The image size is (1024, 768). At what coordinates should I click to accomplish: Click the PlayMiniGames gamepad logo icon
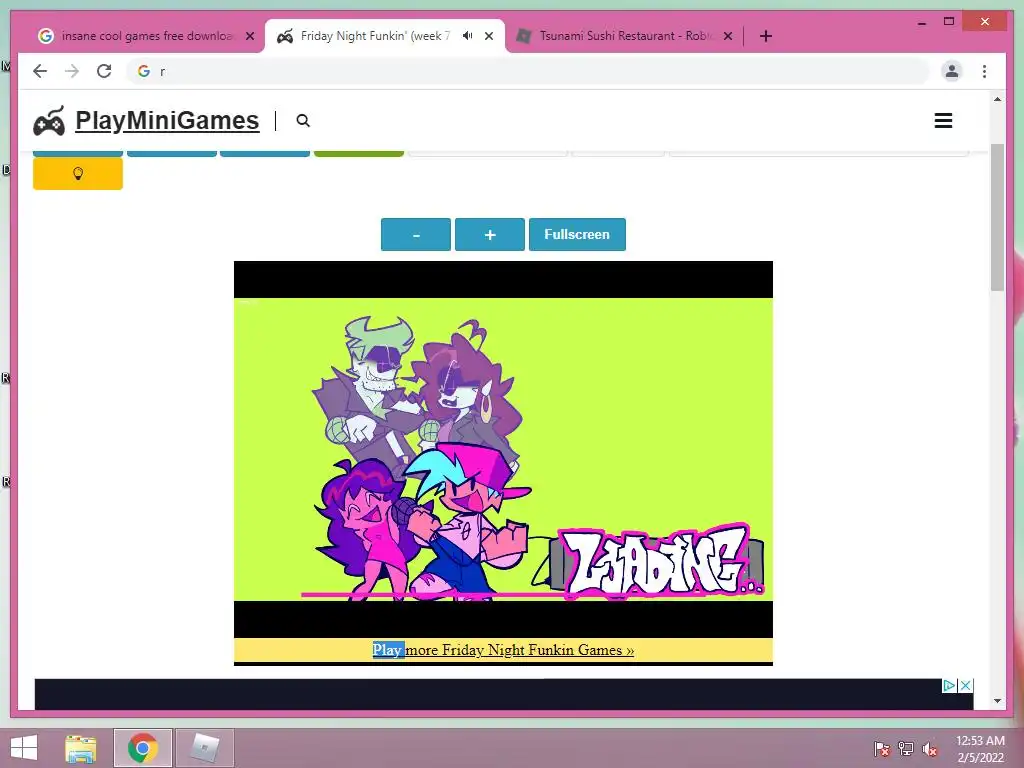[x=49, y=121]
